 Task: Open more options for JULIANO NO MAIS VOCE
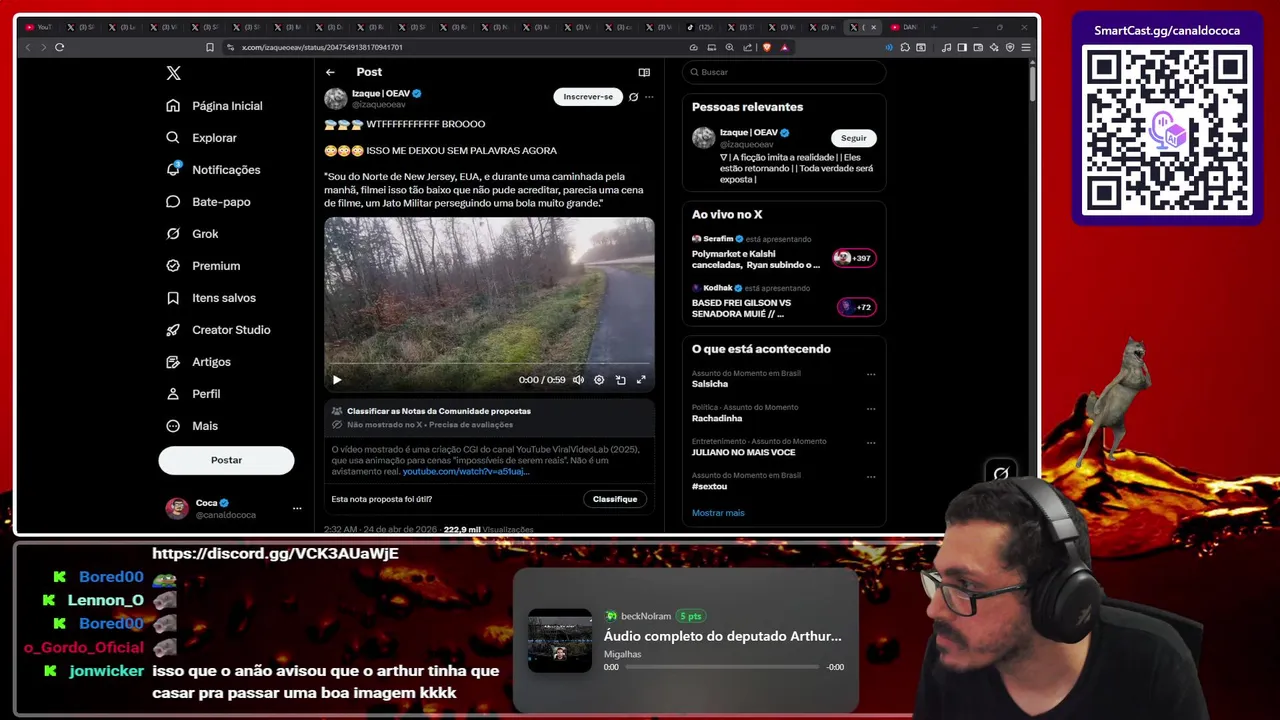coord(871,443)
